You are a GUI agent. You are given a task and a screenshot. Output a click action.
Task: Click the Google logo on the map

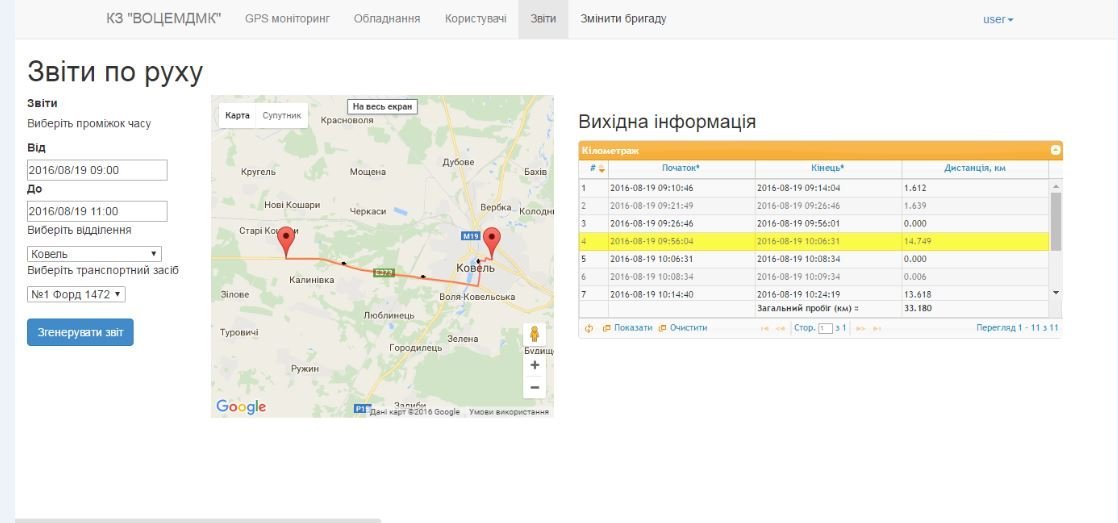tap(241, 406)
